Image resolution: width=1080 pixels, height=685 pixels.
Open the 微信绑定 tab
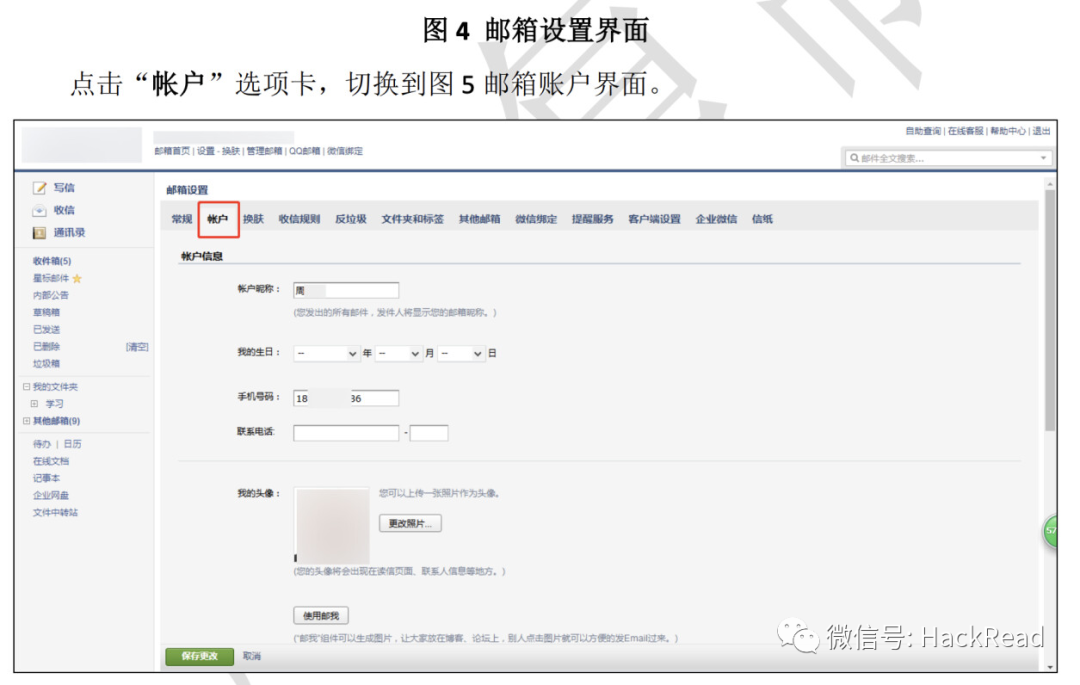536,220
